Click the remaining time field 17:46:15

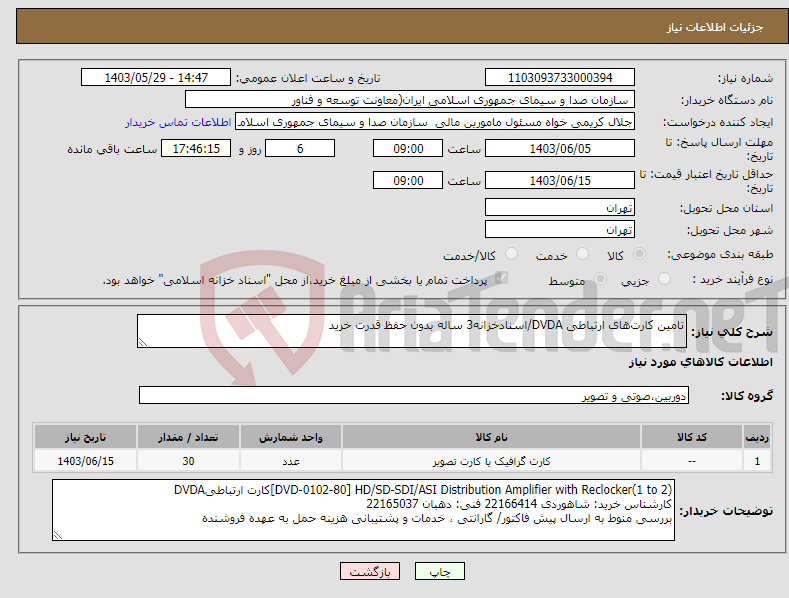point(196,148)
